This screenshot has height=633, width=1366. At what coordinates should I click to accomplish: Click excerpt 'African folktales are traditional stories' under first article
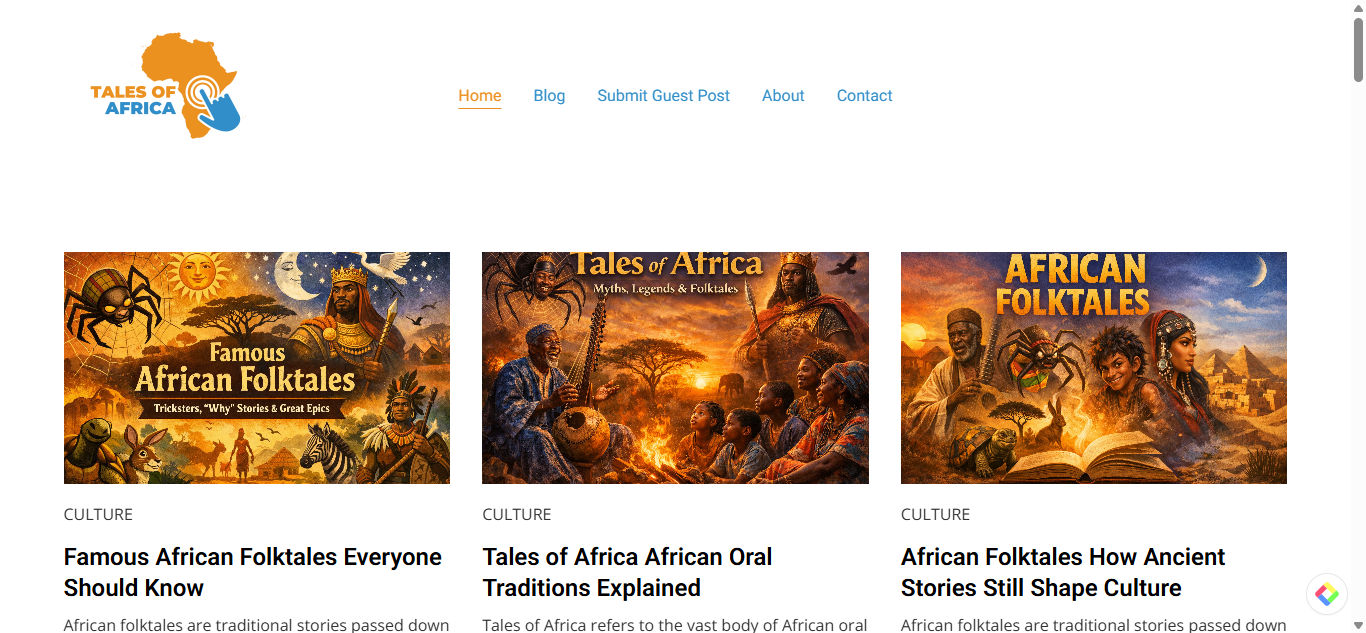tap(257, 625)
